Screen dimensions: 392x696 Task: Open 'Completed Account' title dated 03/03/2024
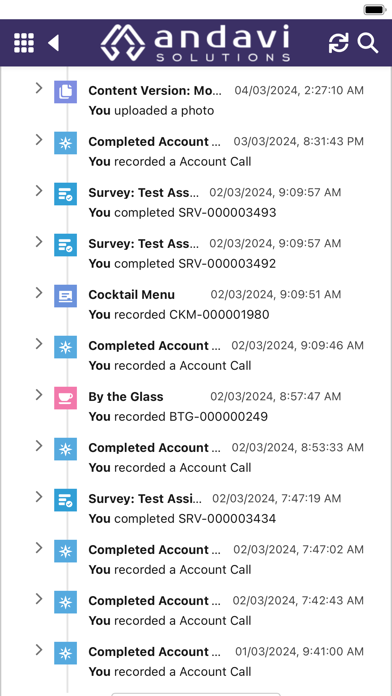(154, 142)
